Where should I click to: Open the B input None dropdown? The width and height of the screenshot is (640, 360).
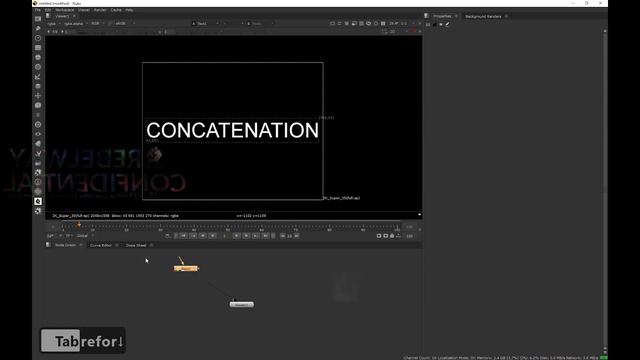tap(260, 24)
